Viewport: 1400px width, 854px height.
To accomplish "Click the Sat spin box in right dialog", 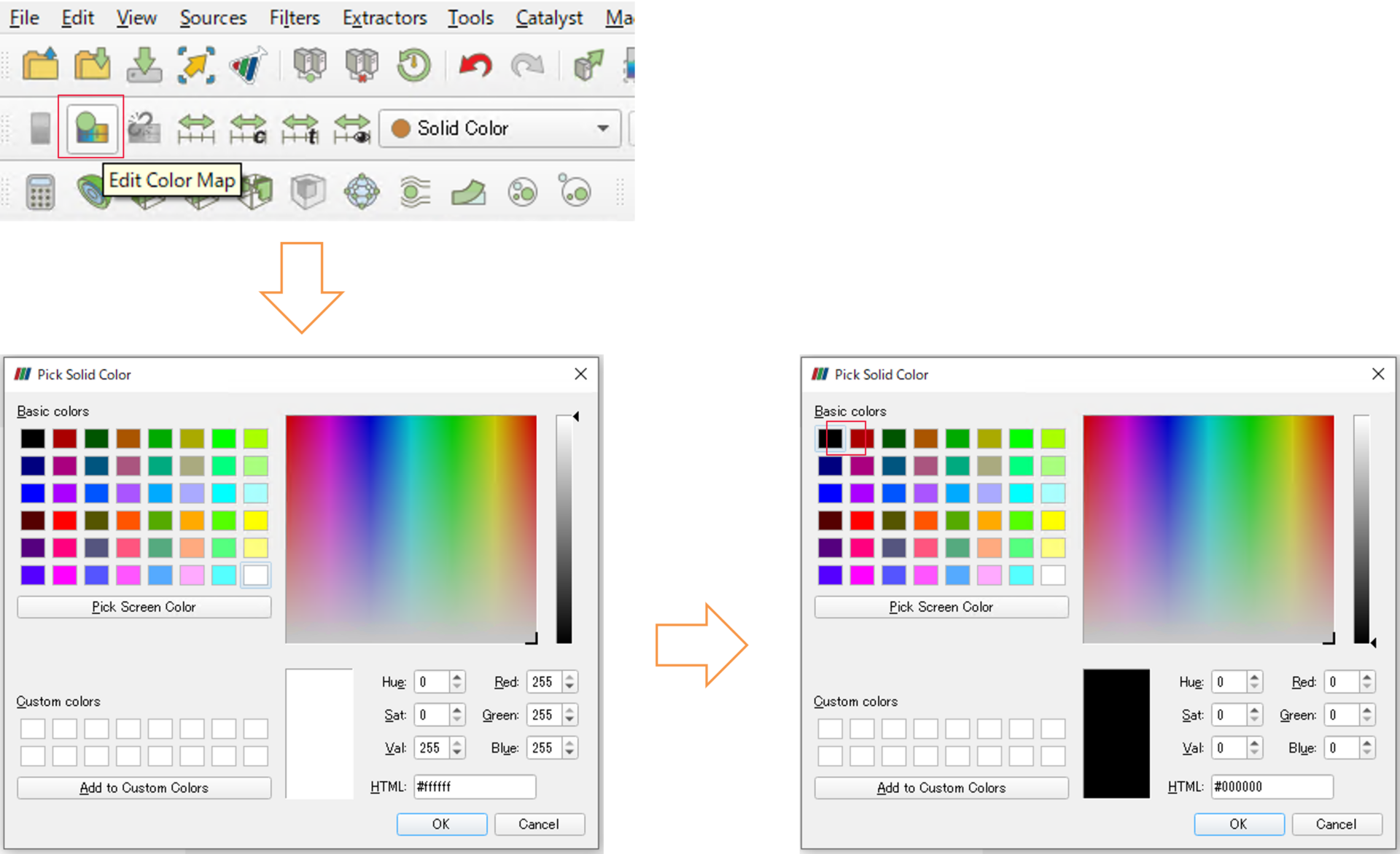I will pyautogui.click(x=1237, y=715).
